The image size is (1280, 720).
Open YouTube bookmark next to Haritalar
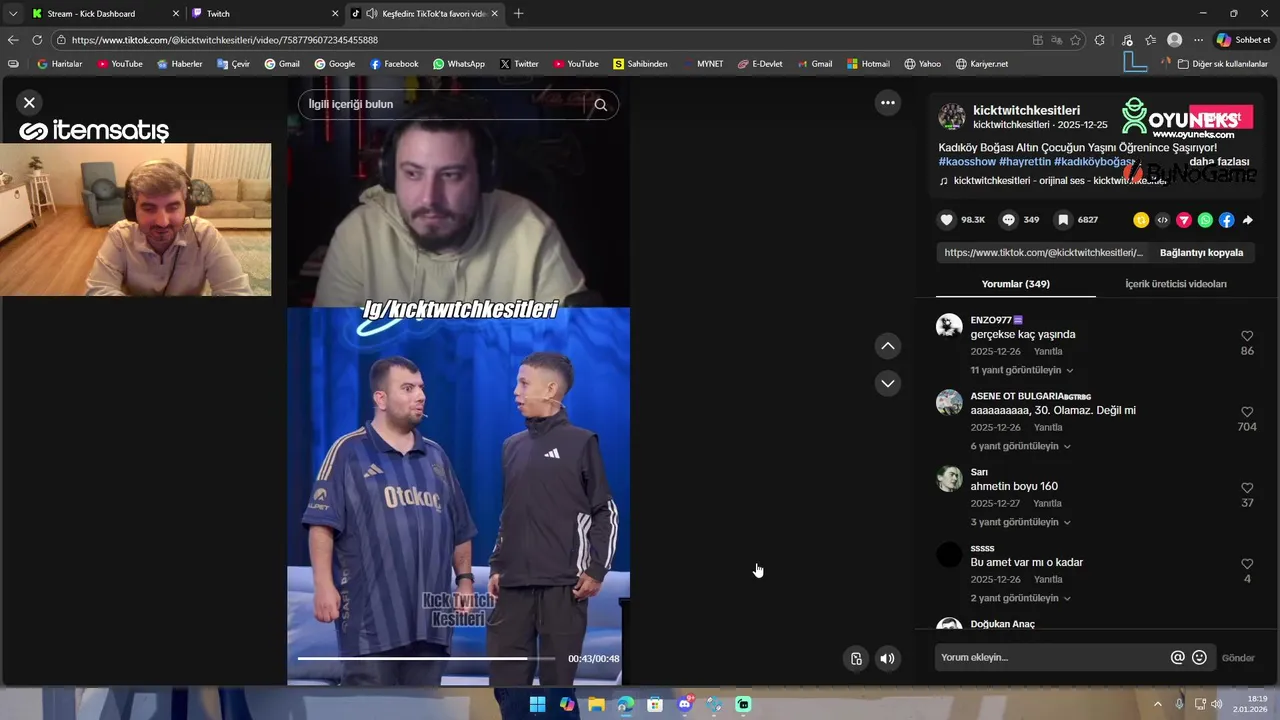tap(120, 64)
